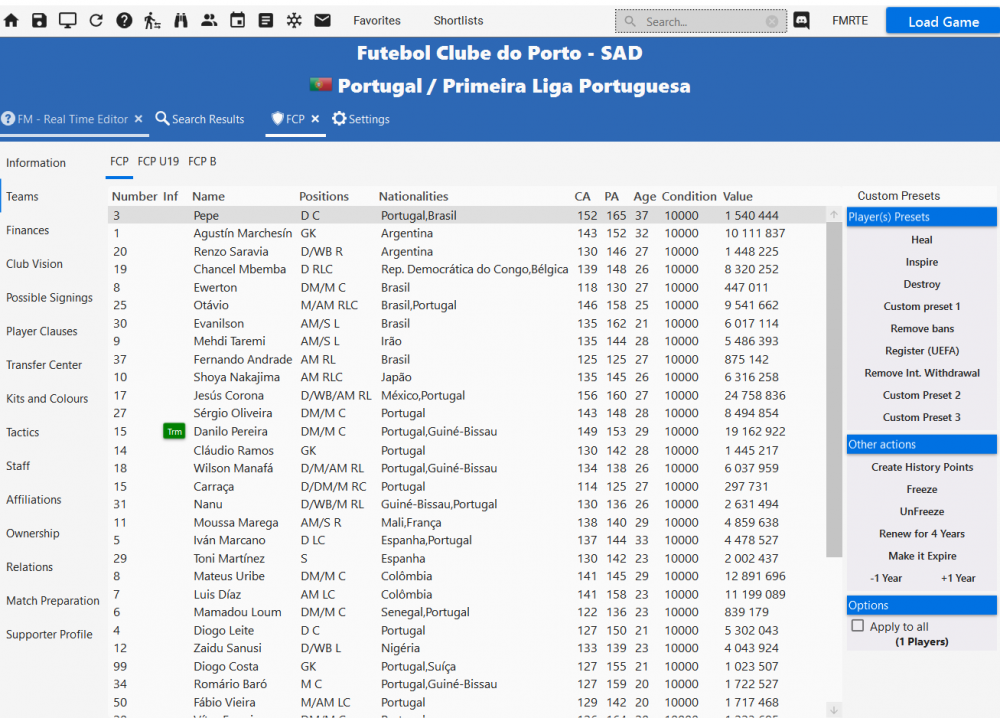1000x718 pixels.
Task: Click the Trm status badge for Danilo Pereira
Action: (x=174, y=432)
